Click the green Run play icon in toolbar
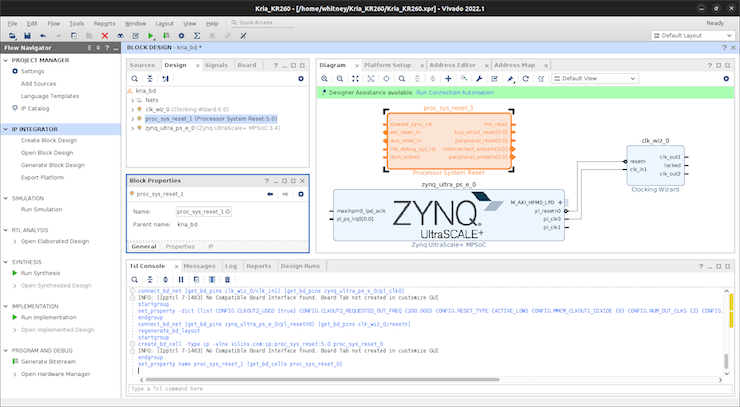The height and width of the screenshot is (407, 740). click(151, 36)
